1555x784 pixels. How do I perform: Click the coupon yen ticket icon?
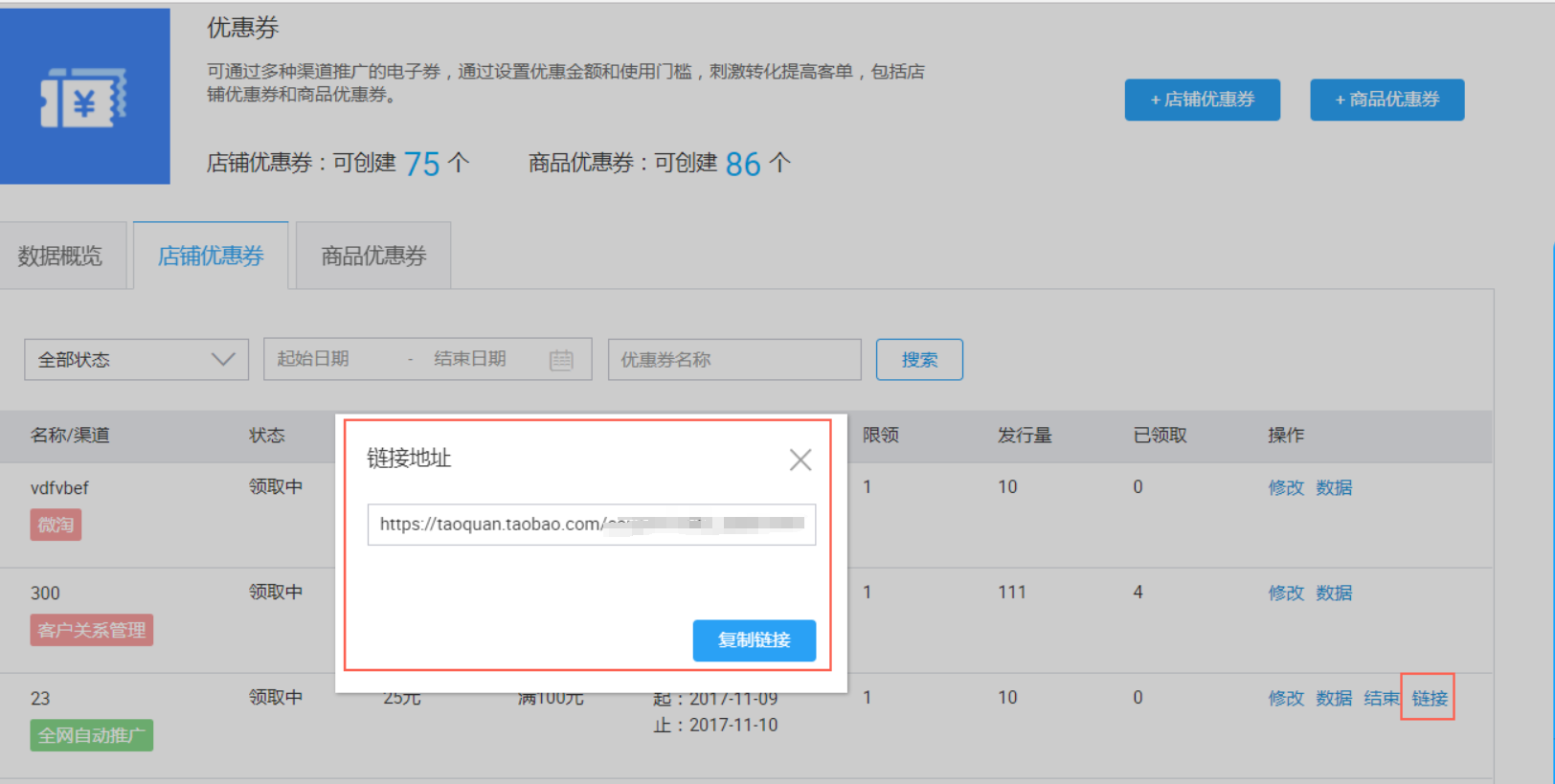click(83, 98)
